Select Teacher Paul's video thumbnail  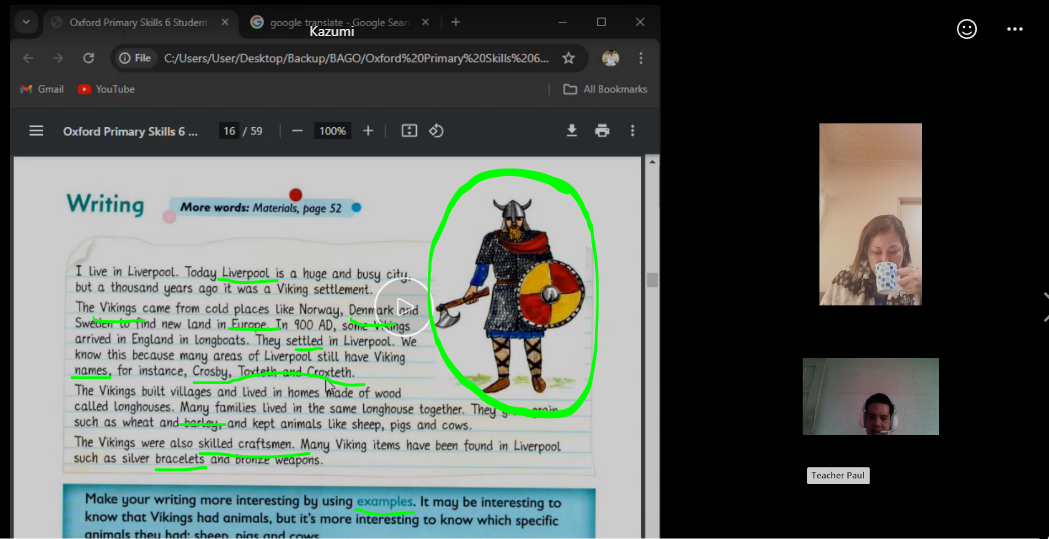coord(870,397)
